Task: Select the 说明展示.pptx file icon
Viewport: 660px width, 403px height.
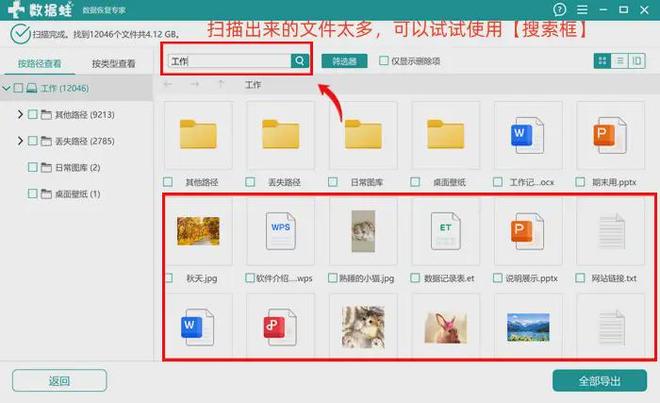Action: 527,231
